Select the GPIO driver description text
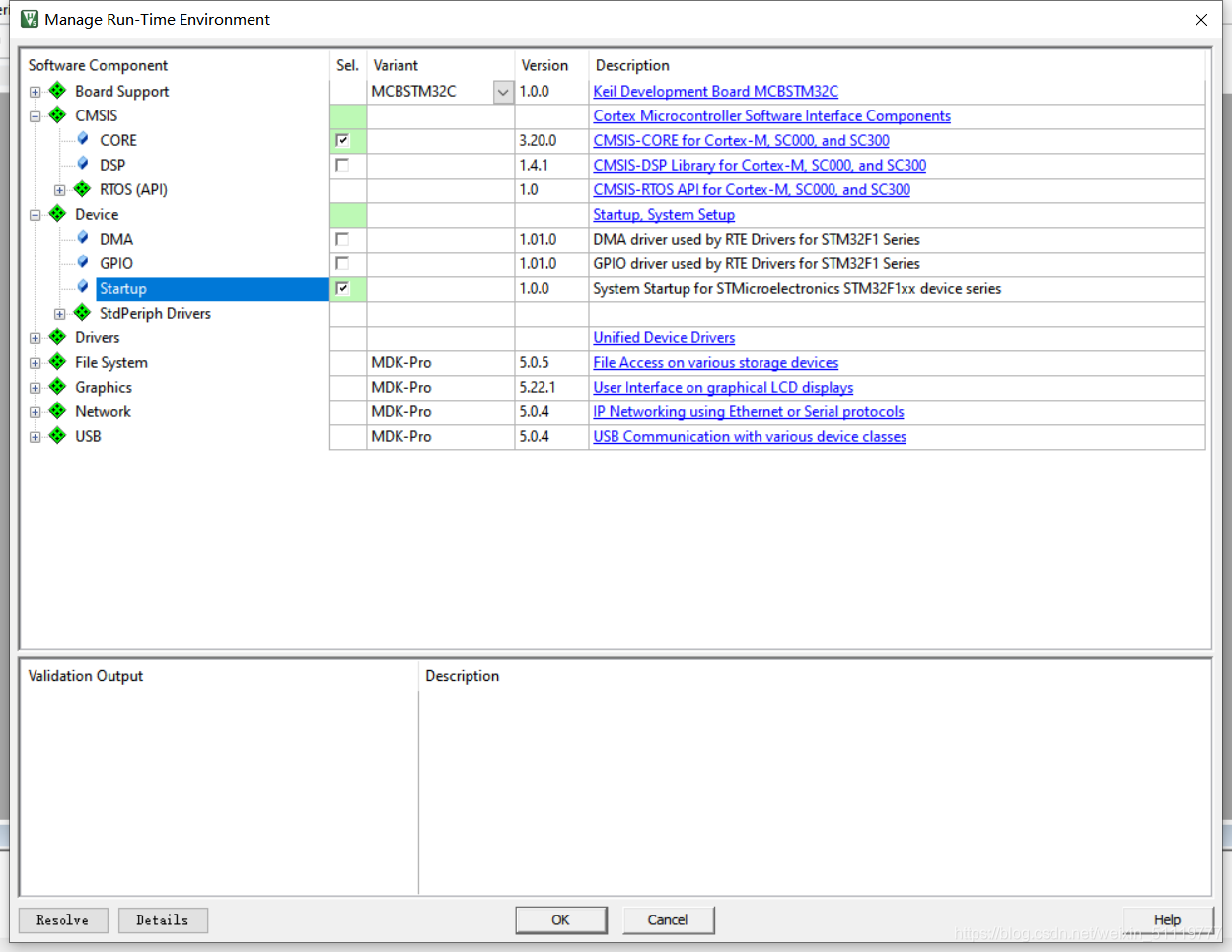Image resolution: width=1232 pixels, height=952 pixels. [x=757, y=263]
